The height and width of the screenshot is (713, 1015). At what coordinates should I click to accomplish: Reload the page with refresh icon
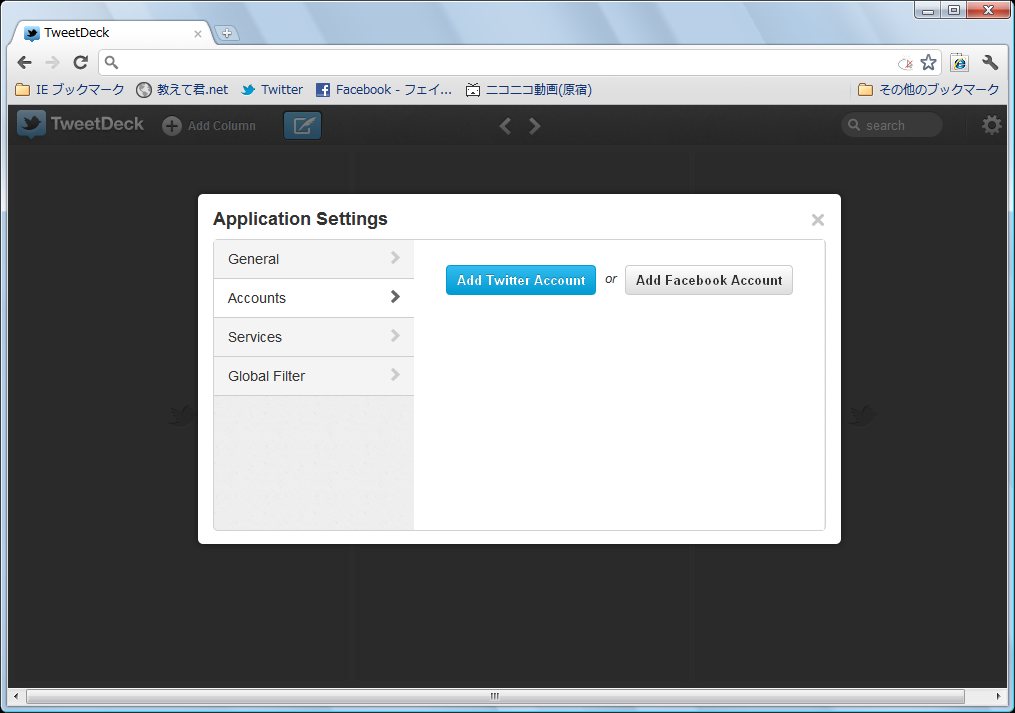80,62
